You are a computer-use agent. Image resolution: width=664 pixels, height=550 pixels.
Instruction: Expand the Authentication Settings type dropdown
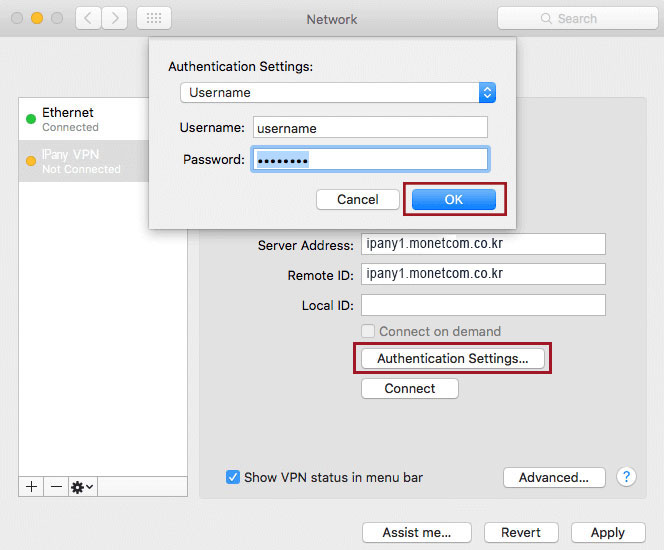click(338, 92)
